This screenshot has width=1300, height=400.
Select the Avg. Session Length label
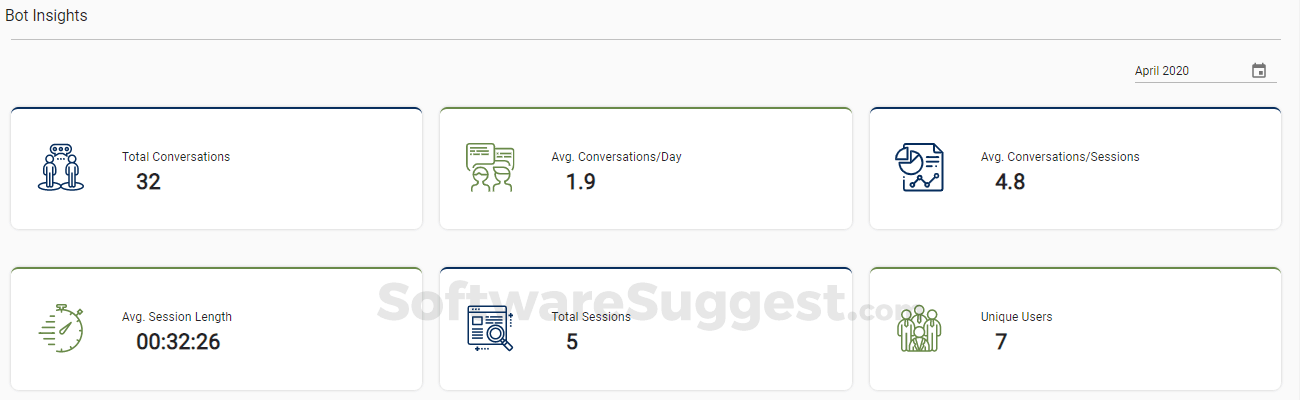point(177,317)
